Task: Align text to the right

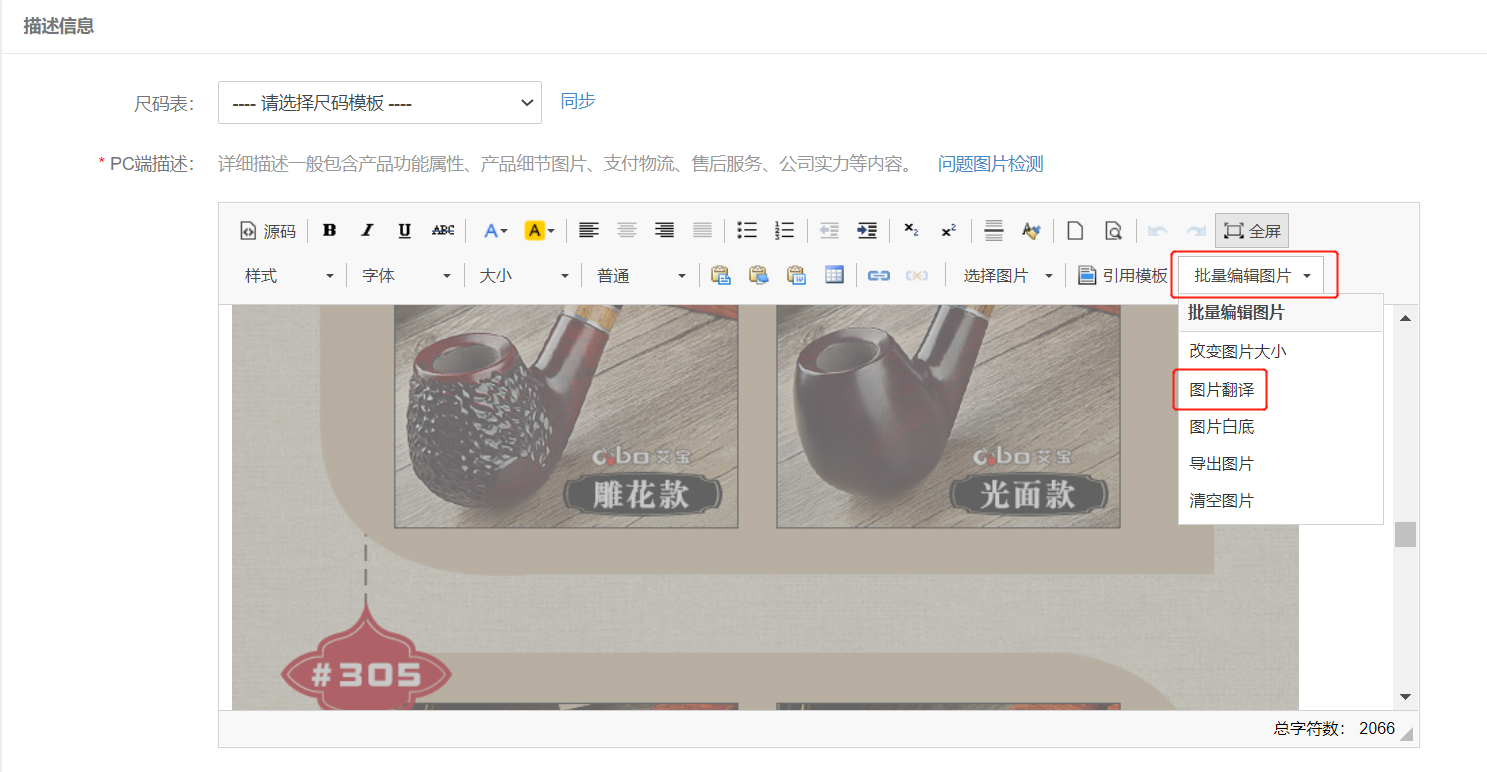Action: pos(665,231)
